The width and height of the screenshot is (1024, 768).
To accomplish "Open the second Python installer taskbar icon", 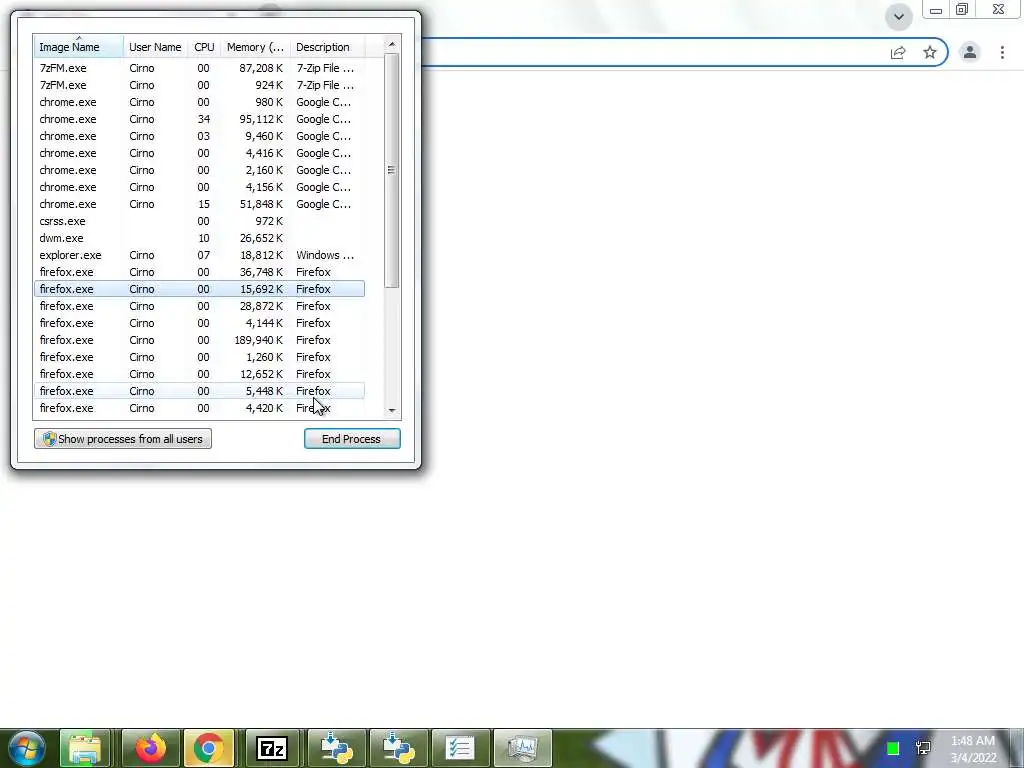I will [x=398, y=748].
